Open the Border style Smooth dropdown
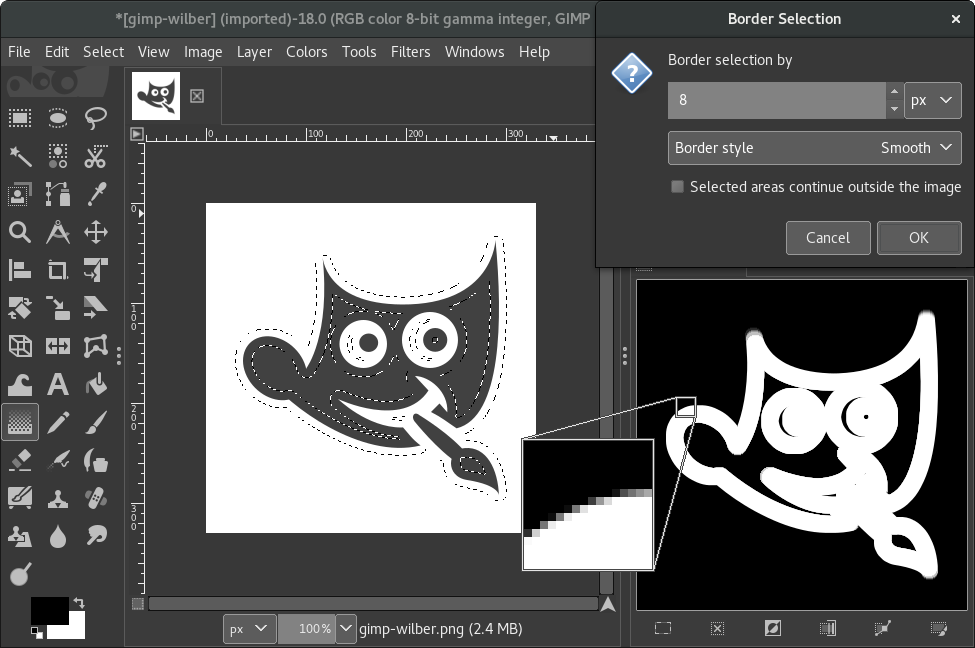The image size is (975, 648). (x=815, y=148)
